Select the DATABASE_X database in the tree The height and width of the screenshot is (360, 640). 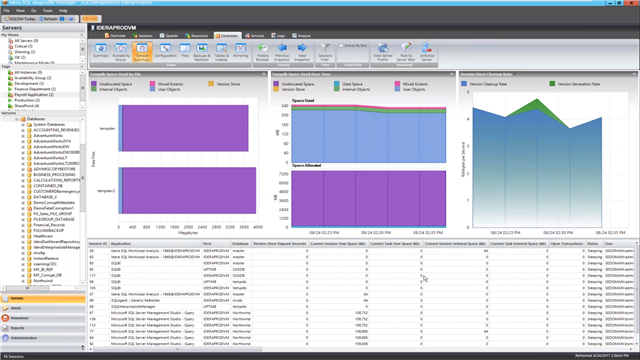pos(45,197)
